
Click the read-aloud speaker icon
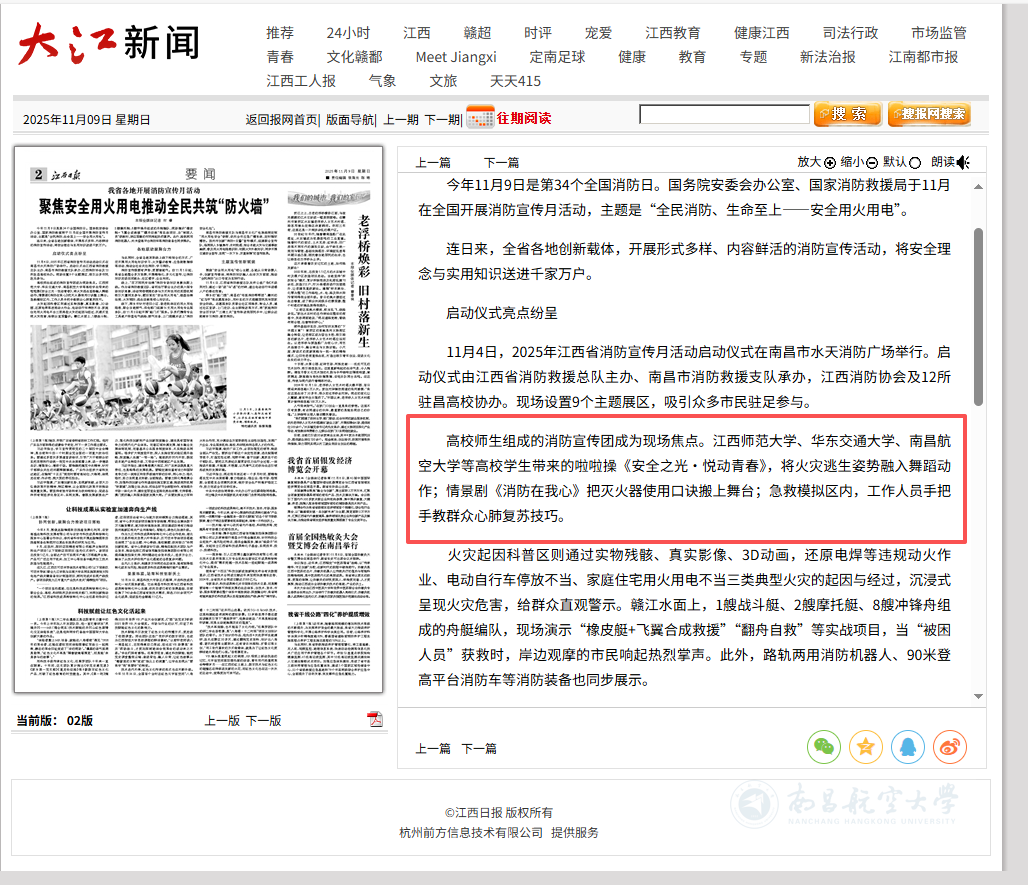tap(963, 162)
